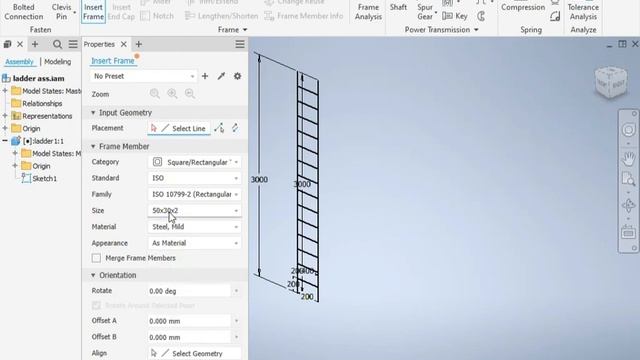640x360 pixels.
Task: Click the zoom in magnifier icon
Action: (x=172, y=94)
